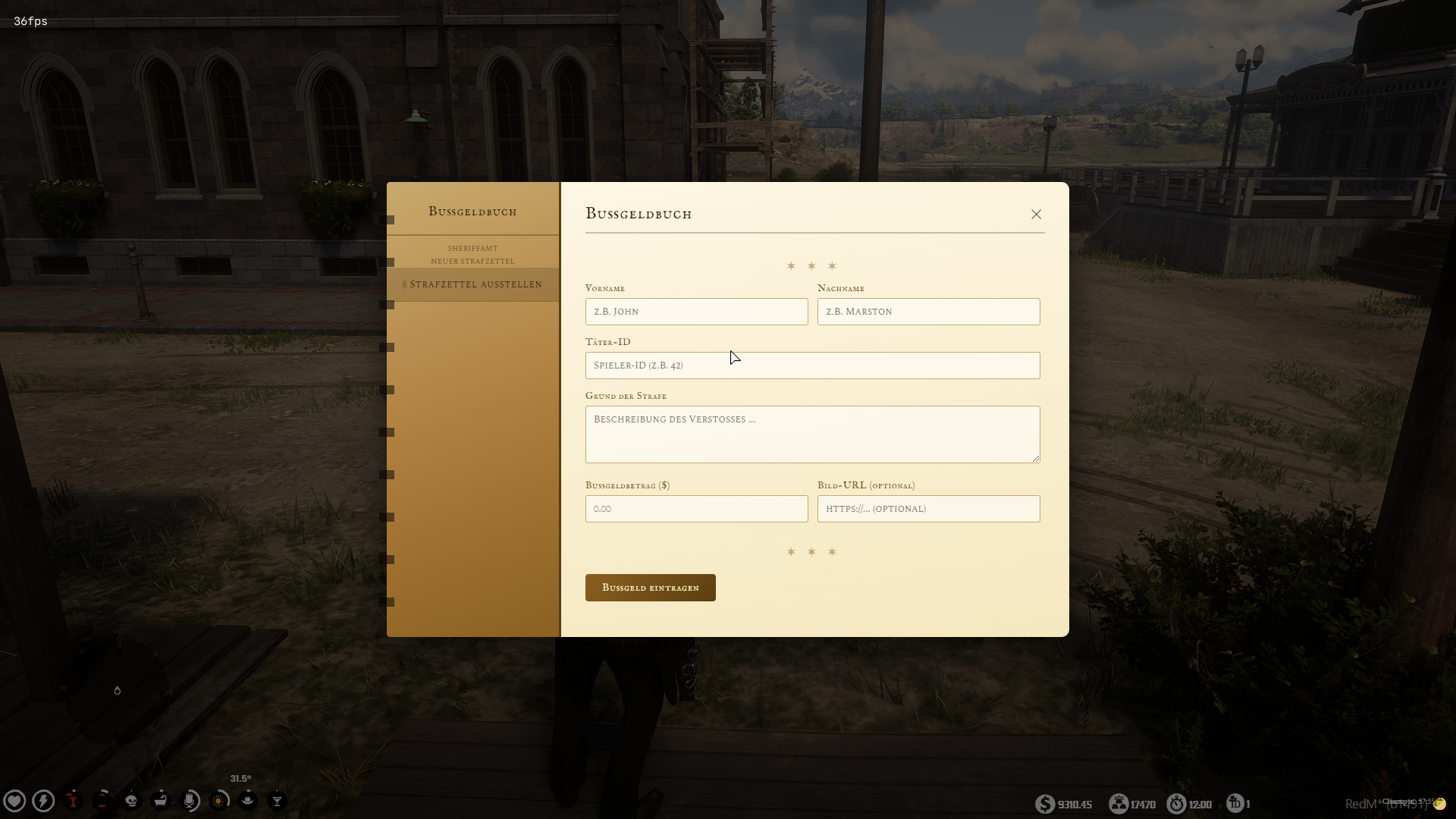
Task: Click the Bussgeldbuch sidebar title
Action: [472, 212]
